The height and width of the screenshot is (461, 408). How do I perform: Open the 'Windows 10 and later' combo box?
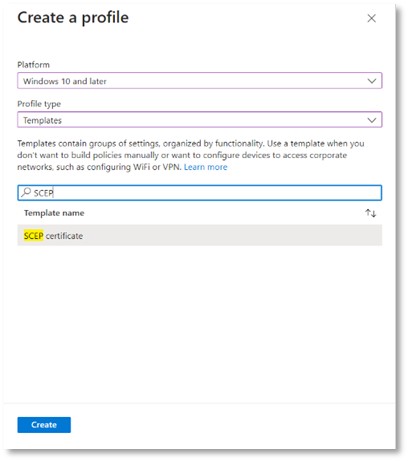[x=199, y=81]
